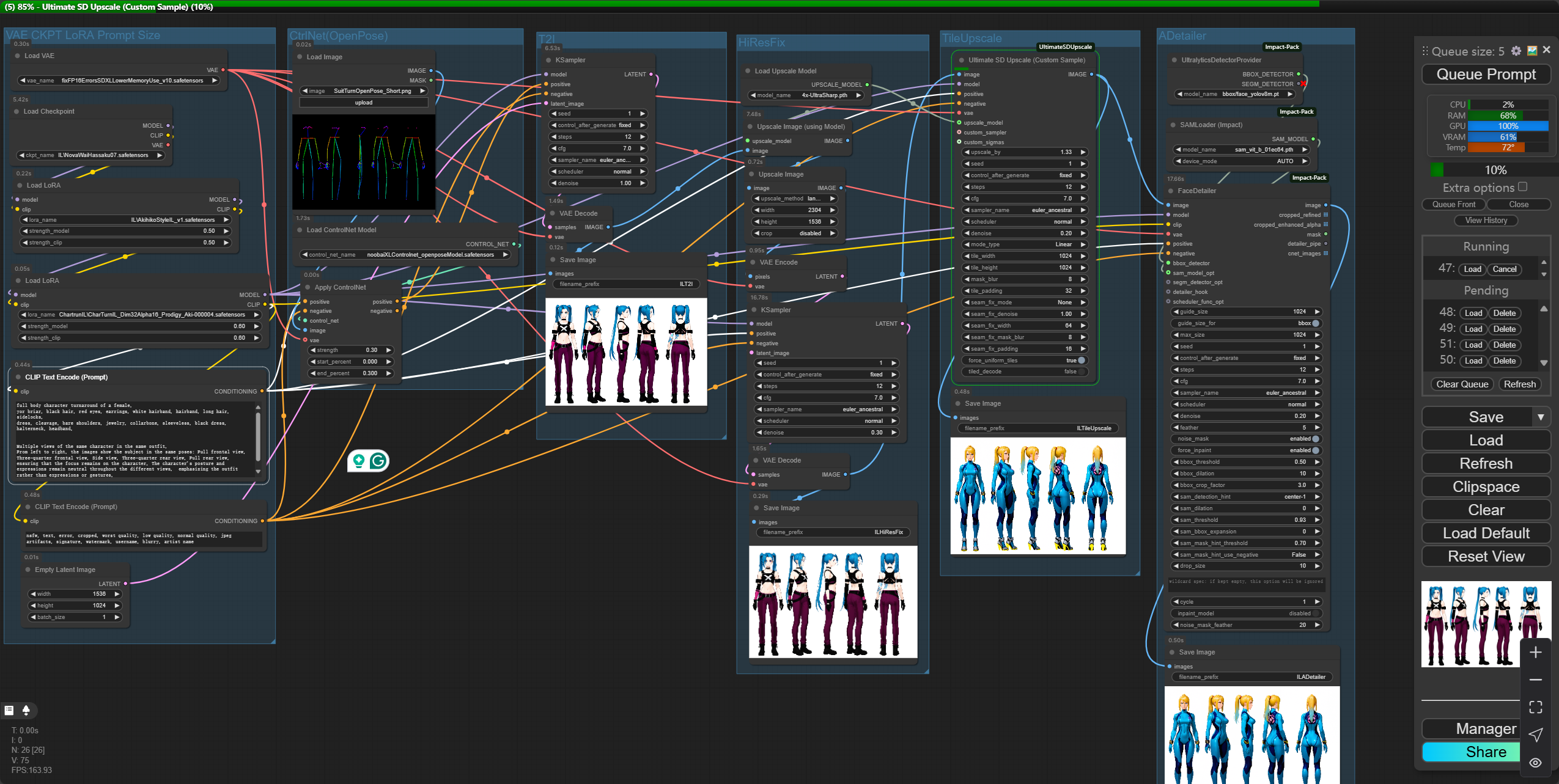Toggle noise_mask in the FaceDetailer node
Screen dimensions: 1559x784
1315,439
